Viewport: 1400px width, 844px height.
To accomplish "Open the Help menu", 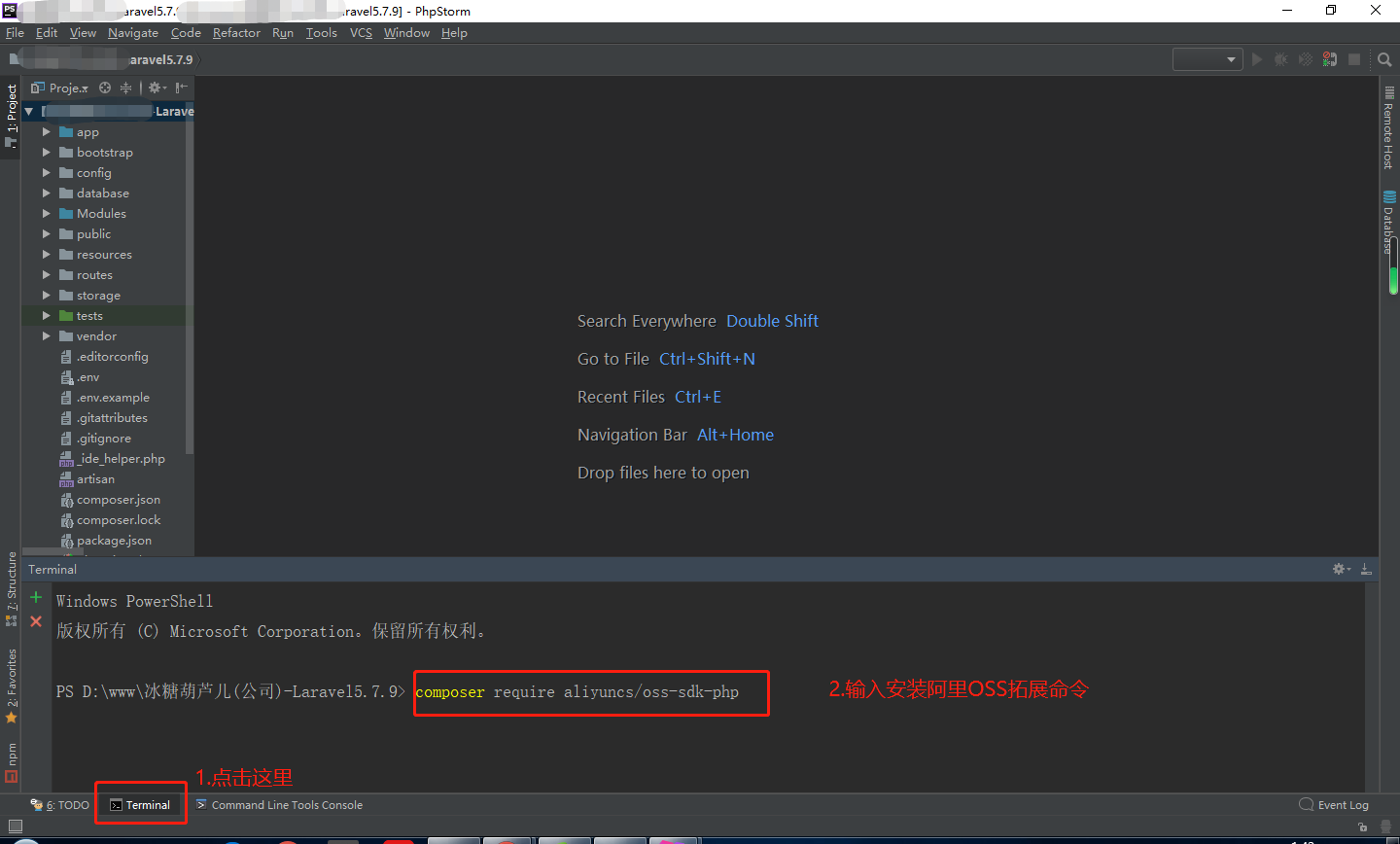I will 454,33.
